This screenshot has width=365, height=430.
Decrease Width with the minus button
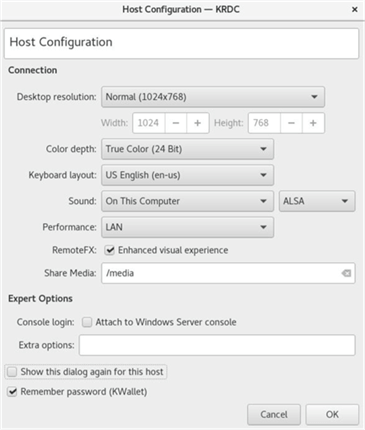[x=176, y=123]
